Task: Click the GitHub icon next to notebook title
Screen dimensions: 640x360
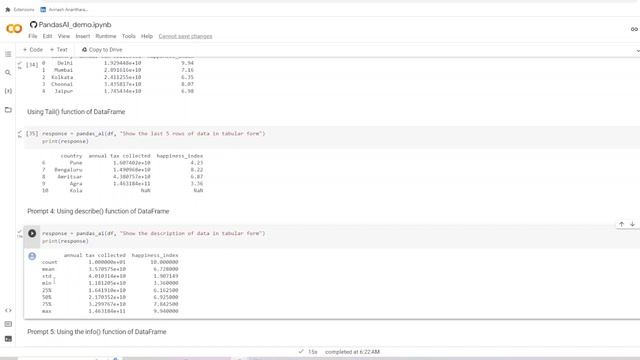Action: (33, 25)
